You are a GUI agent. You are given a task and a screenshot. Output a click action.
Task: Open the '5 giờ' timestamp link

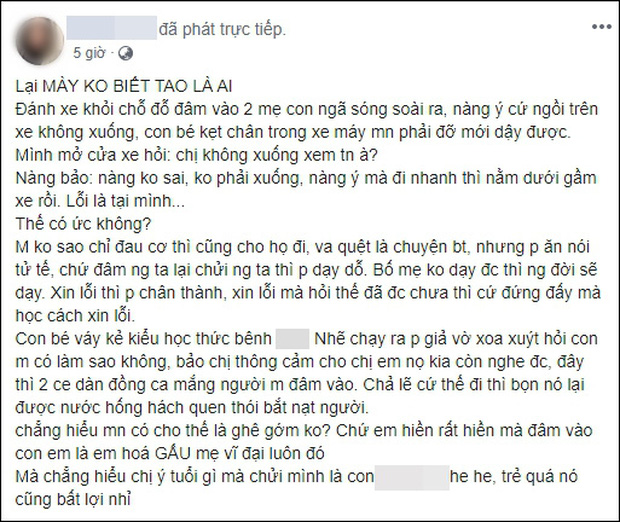coord(89,53)
